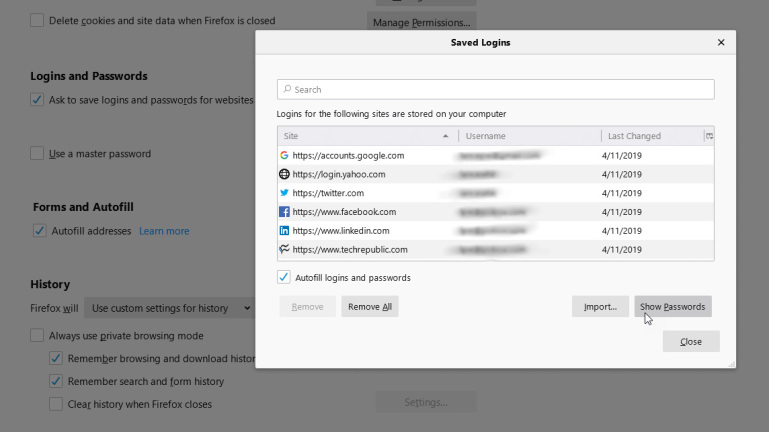
Task: Click the 4/11/2019 date in the techrepublic row
Action: (621, 250)
